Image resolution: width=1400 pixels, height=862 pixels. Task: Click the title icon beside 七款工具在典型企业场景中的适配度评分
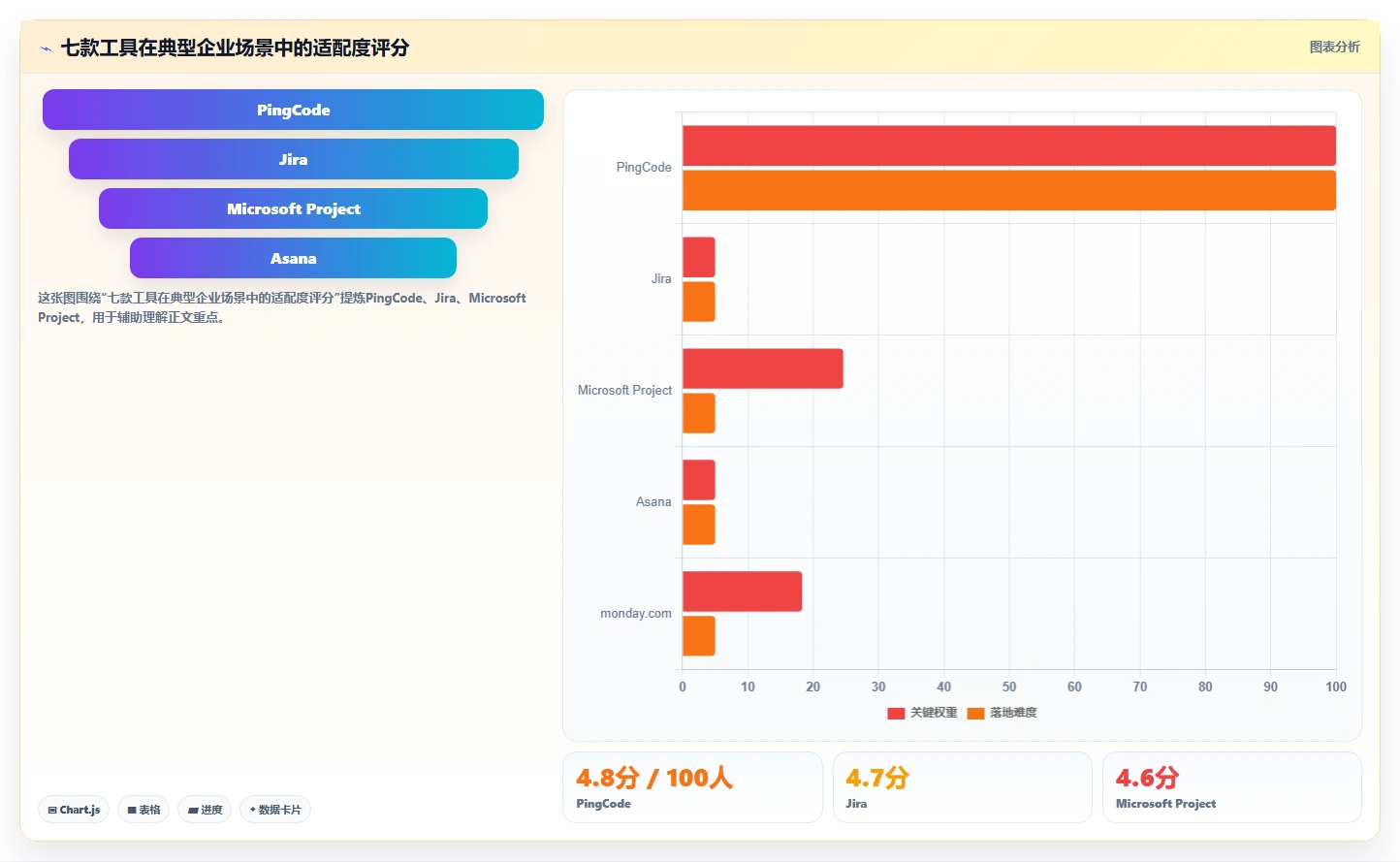point(46,48)
